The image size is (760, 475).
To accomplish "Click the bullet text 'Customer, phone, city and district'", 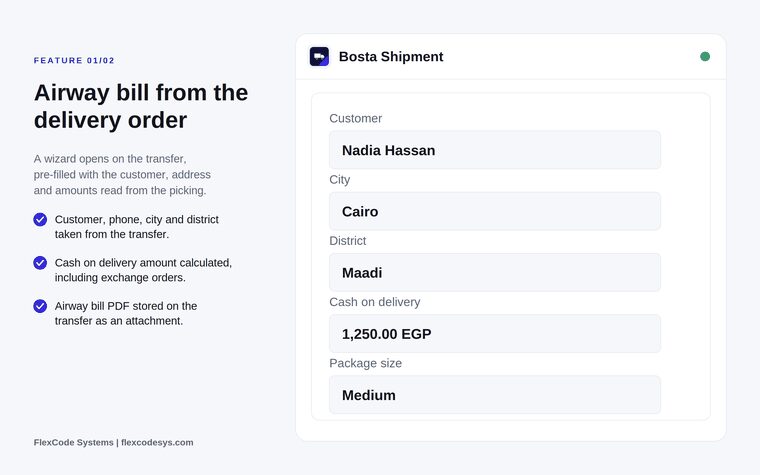I will coord(137,227).
